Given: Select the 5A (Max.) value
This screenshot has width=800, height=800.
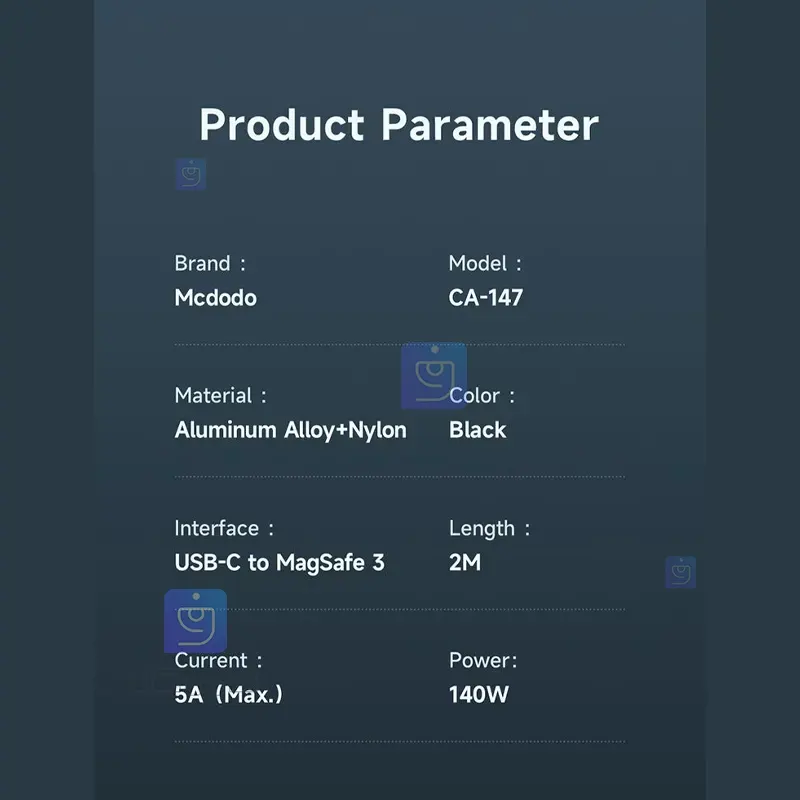Looking at the screenshot, I should [228, 694].
